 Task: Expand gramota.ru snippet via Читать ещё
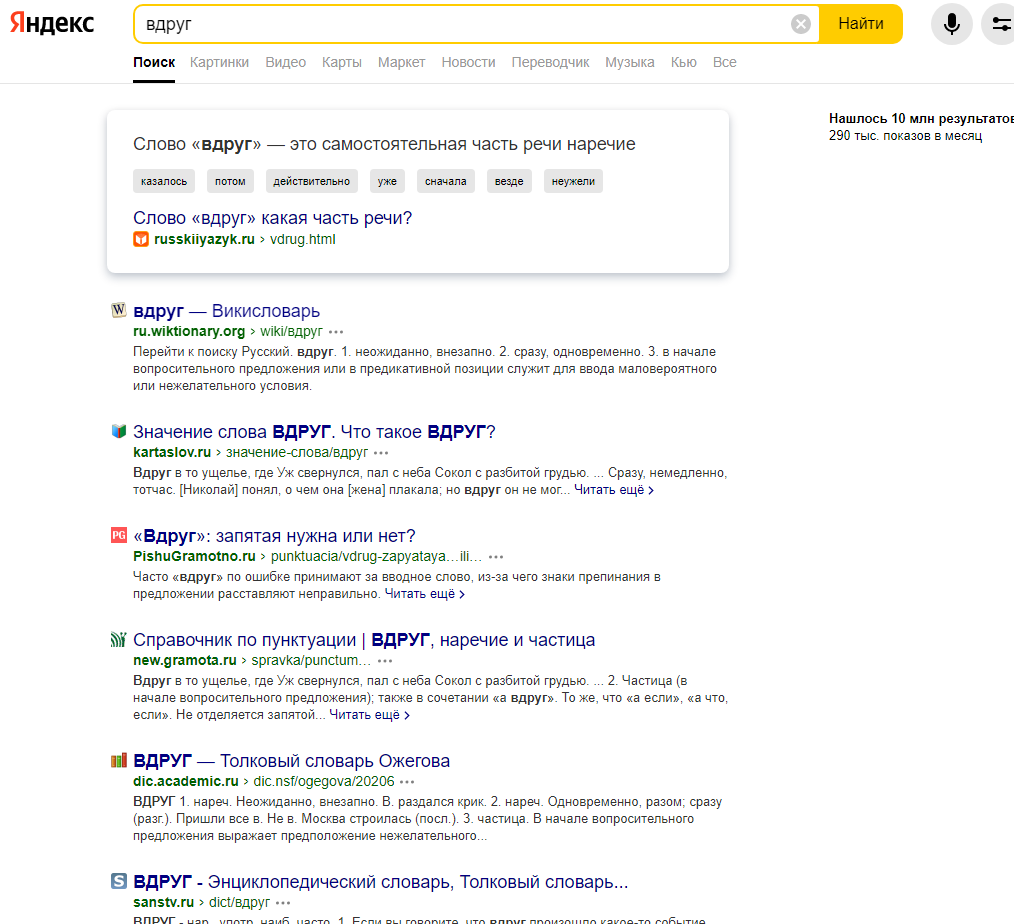tap(369, 714)
